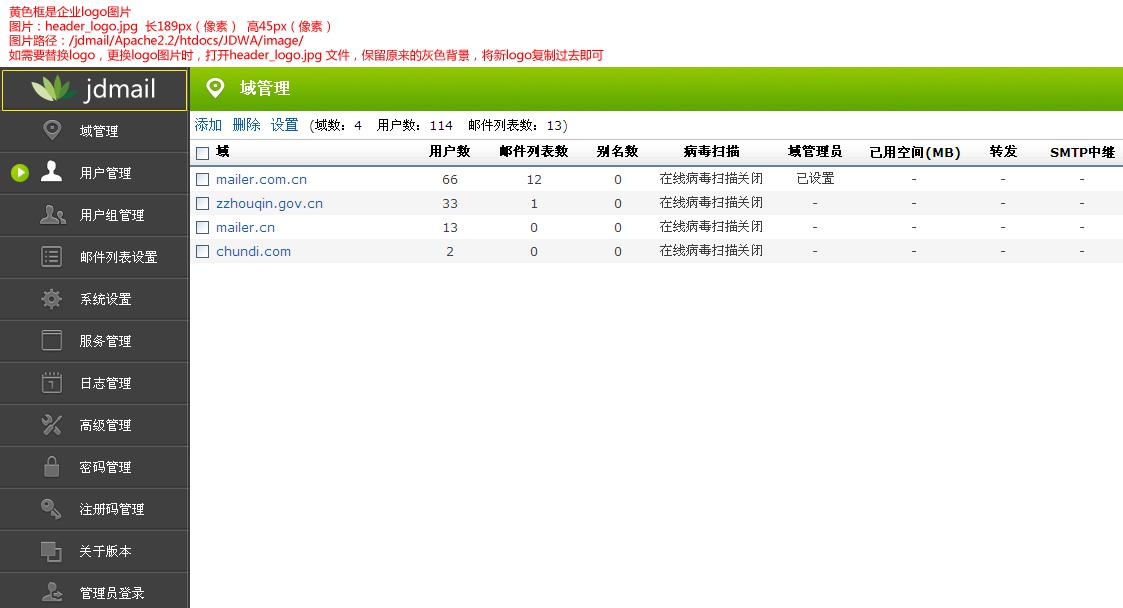The height and width of the screenshot is (608, 1123).
Task: Click mailing list count 12 cell
Action: (x=534, y=180)
